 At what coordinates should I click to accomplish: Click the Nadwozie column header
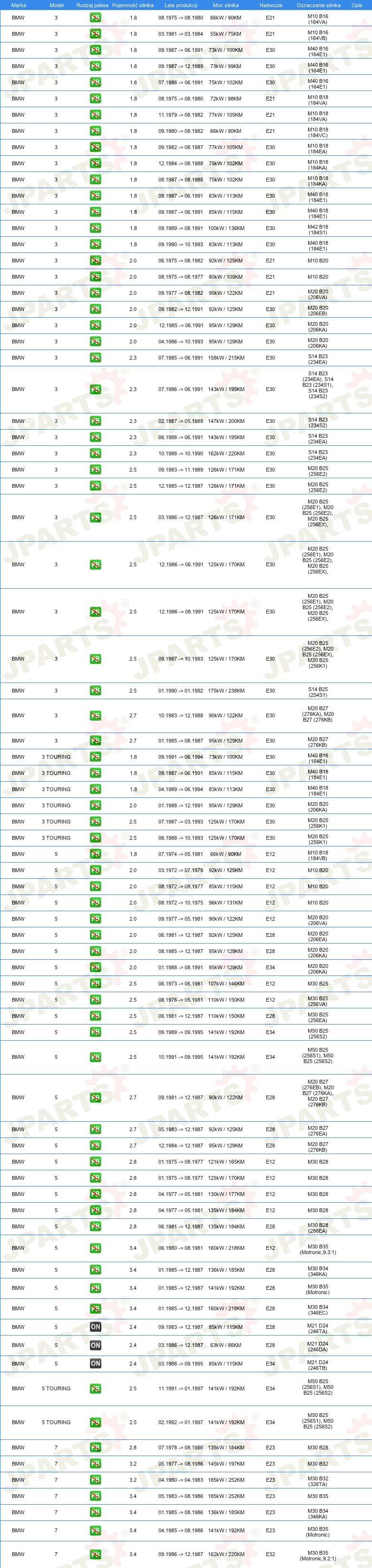[x=271, y=5]
